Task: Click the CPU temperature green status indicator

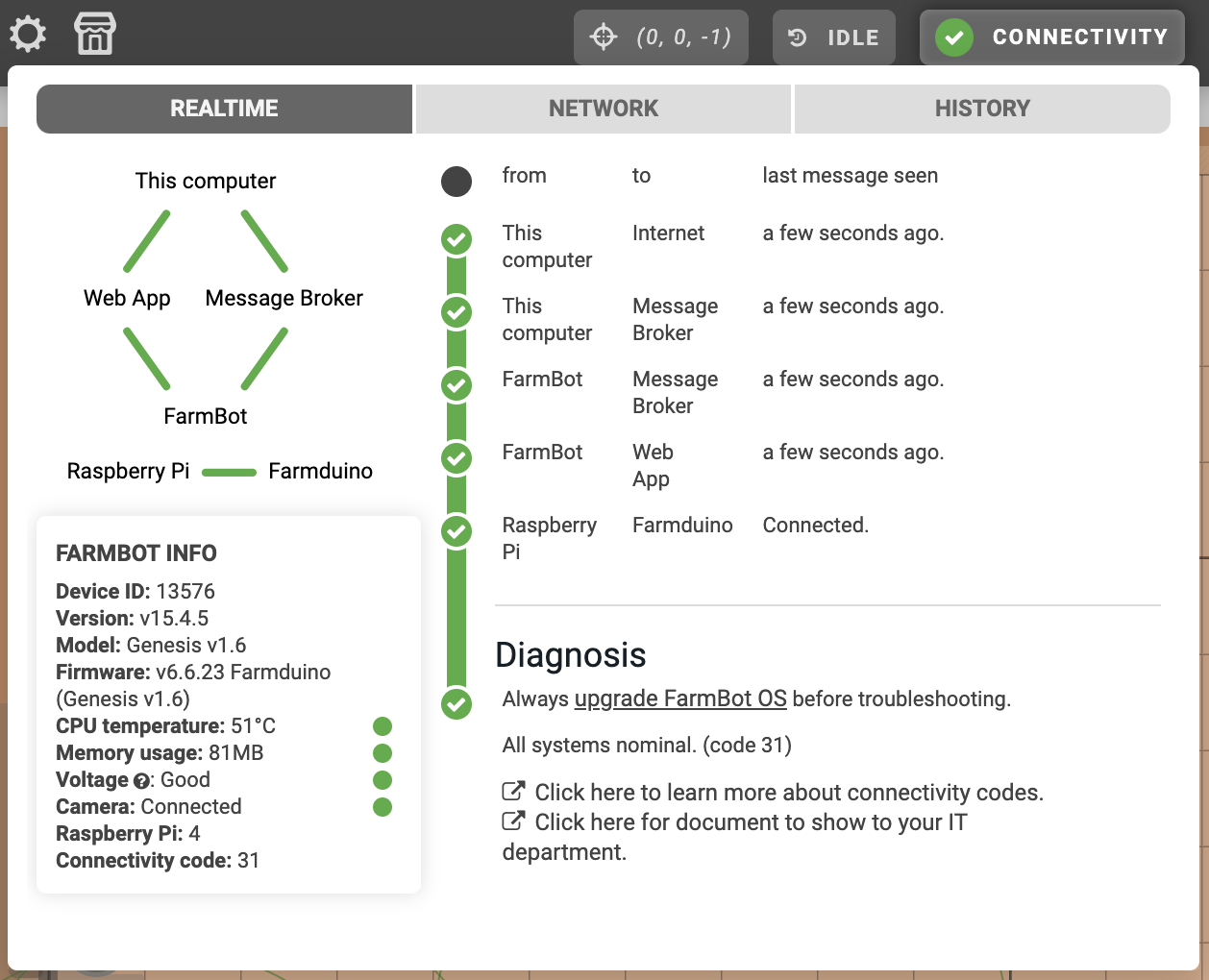Action: (x=382, y=726)
